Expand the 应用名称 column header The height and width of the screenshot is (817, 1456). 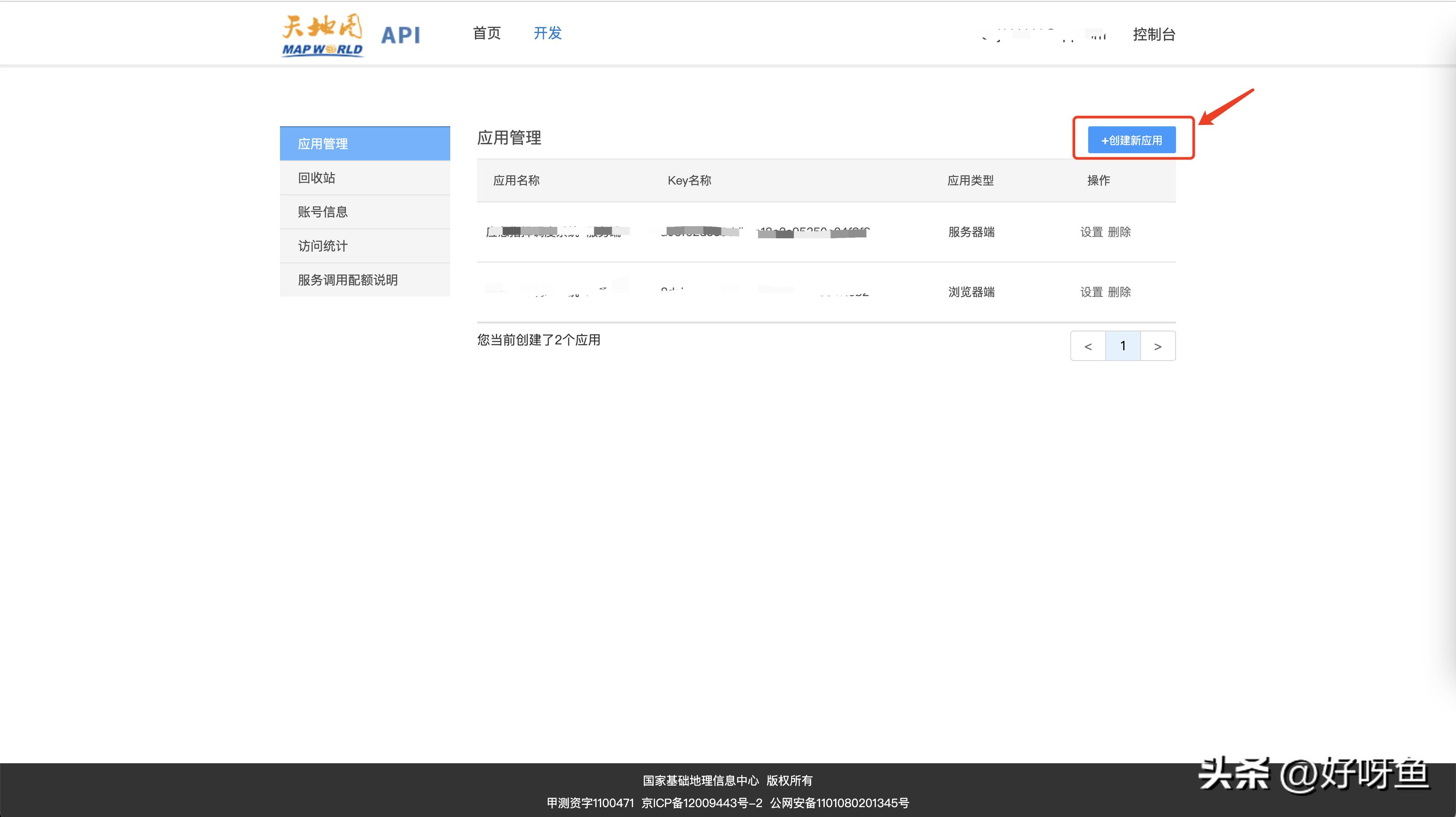[x=516, y=180]
